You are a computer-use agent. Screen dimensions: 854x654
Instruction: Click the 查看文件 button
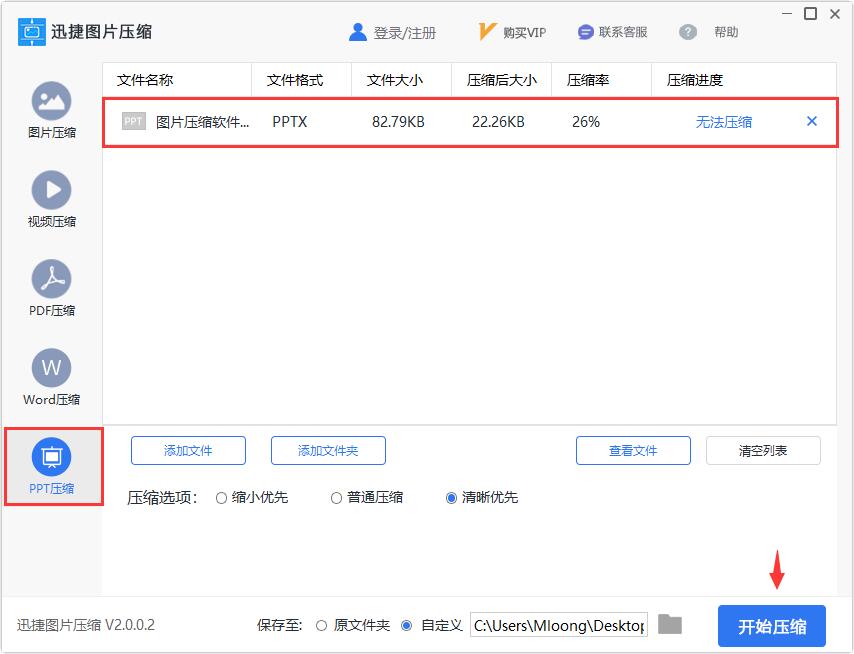[633, 450]
